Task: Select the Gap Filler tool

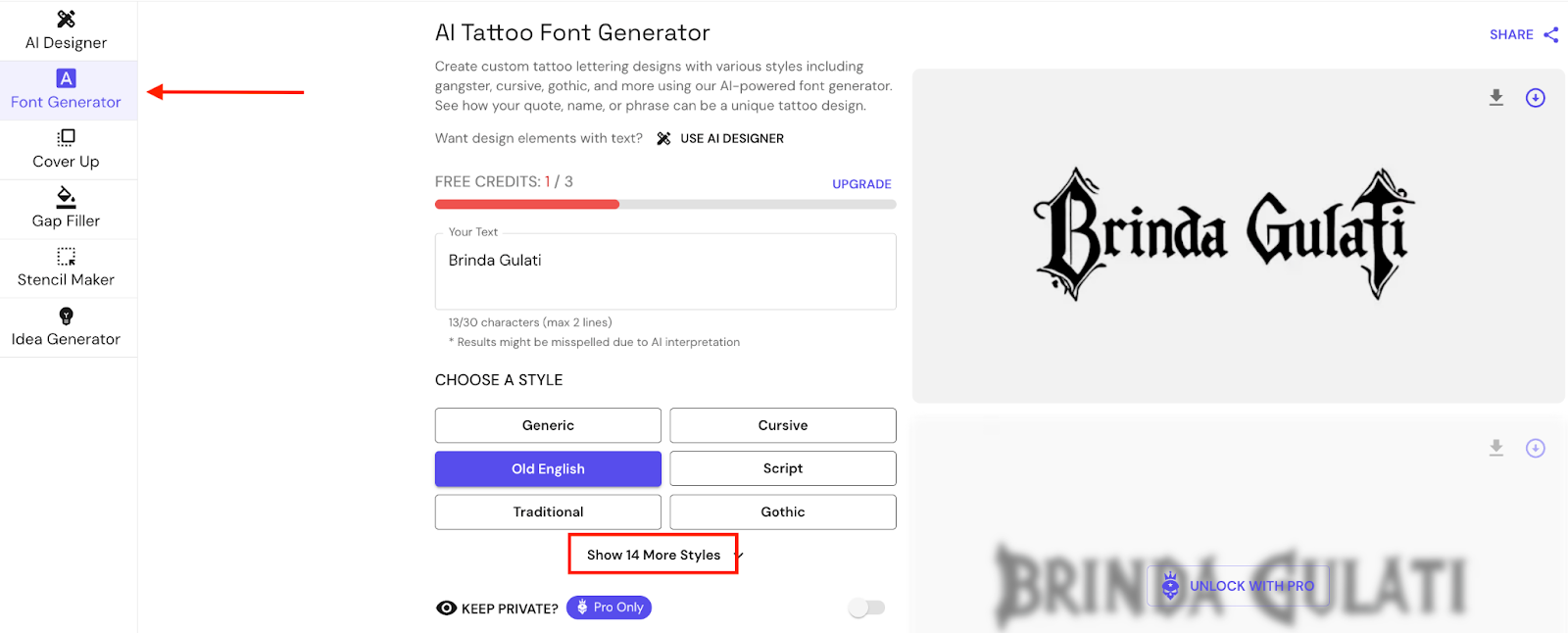Action: coord(65,209)
